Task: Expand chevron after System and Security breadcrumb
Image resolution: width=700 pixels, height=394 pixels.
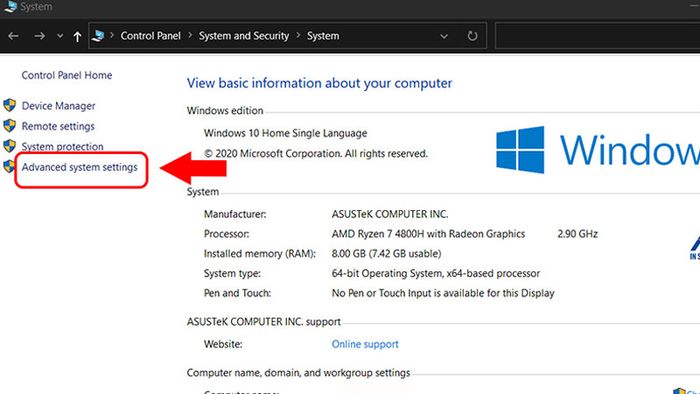Action: pos(298,35)
